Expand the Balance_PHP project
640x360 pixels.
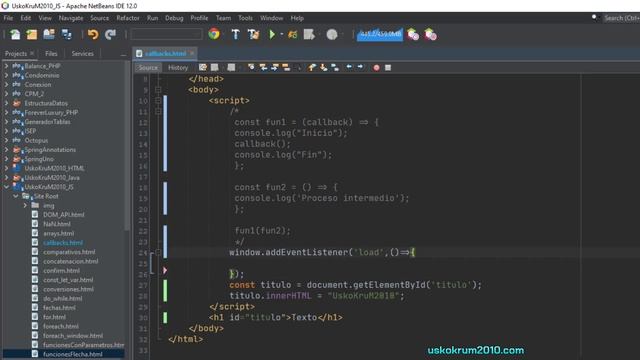(6, 66)
